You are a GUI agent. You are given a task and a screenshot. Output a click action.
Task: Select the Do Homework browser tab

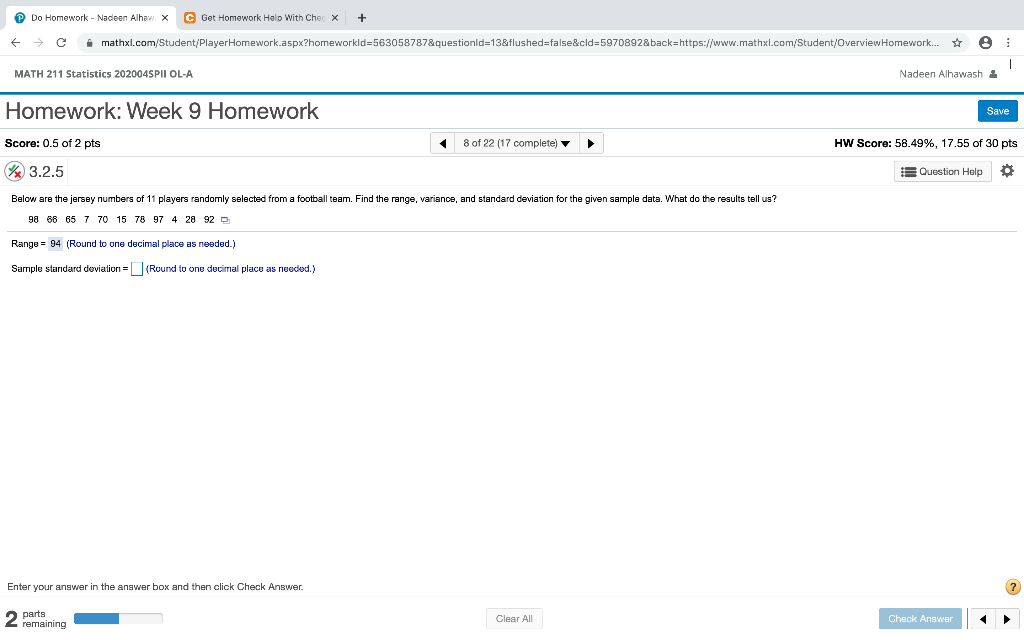tap(90, 16)
